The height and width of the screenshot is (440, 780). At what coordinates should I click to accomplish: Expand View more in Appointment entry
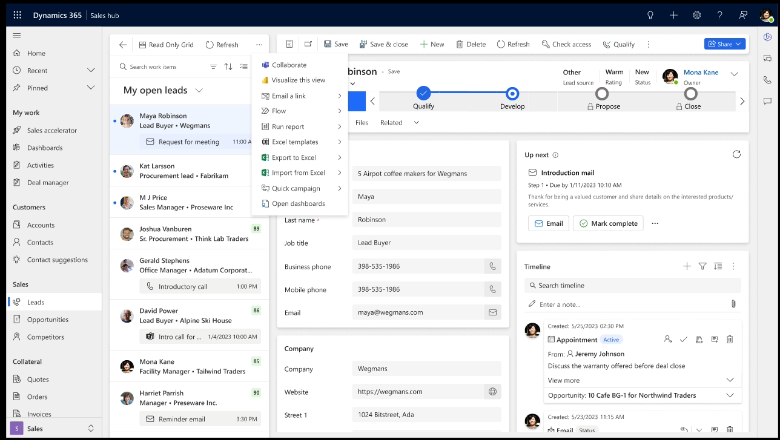(x=730, y=380)
